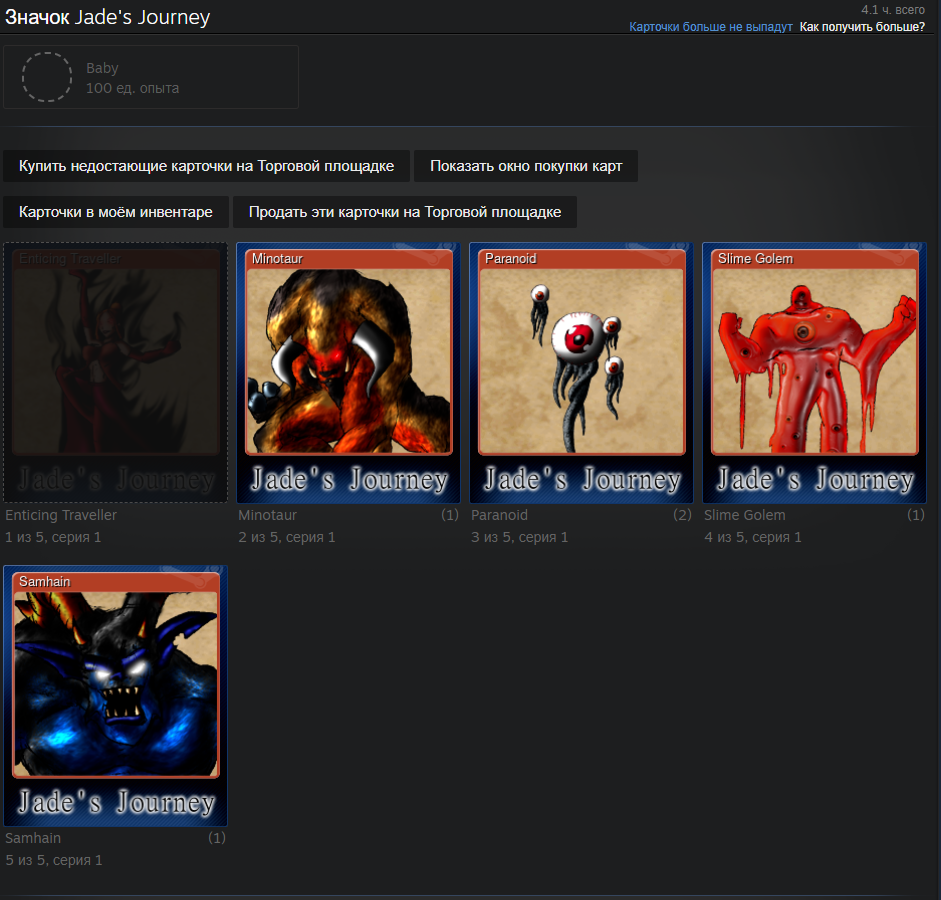Click 'Купить недостающие карточки на Торговой площадке' button
The width and height of the screenshot is (941, 900).
pyautogui.click(x=206, y=166)
